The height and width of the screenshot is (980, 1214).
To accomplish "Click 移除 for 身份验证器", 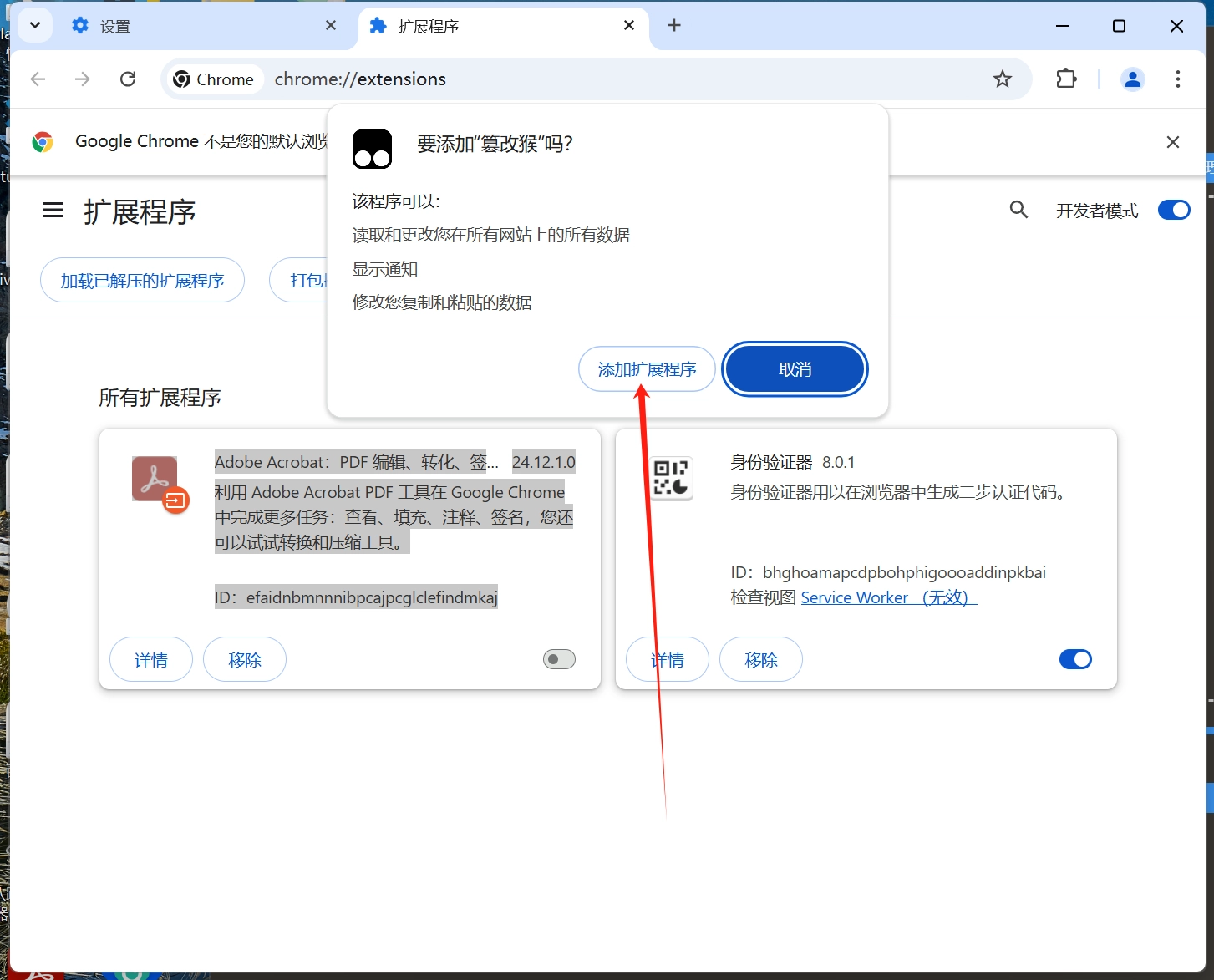I will pos(761,660).
